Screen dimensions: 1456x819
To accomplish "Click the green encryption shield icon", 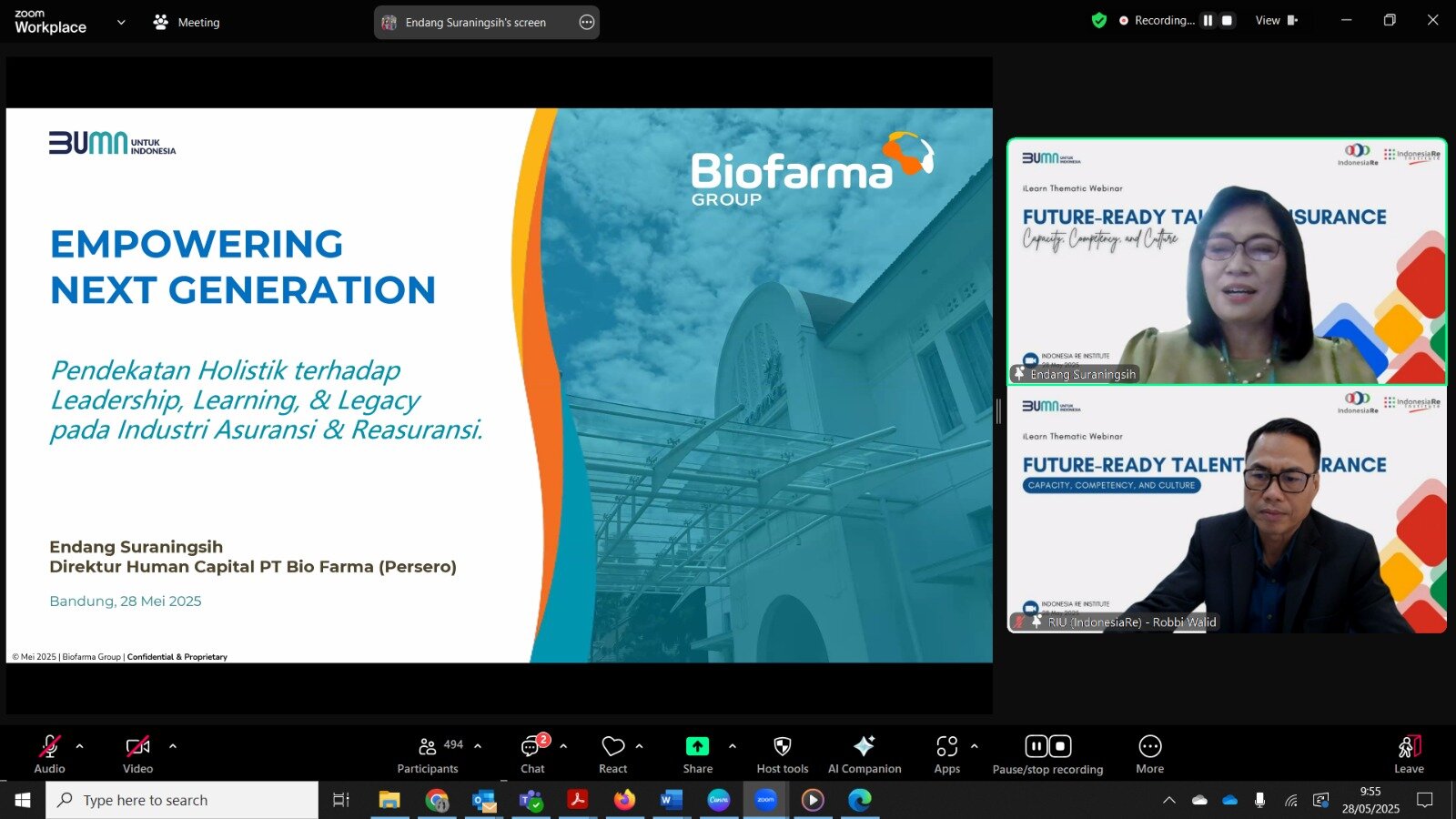I will (1099, 20).
